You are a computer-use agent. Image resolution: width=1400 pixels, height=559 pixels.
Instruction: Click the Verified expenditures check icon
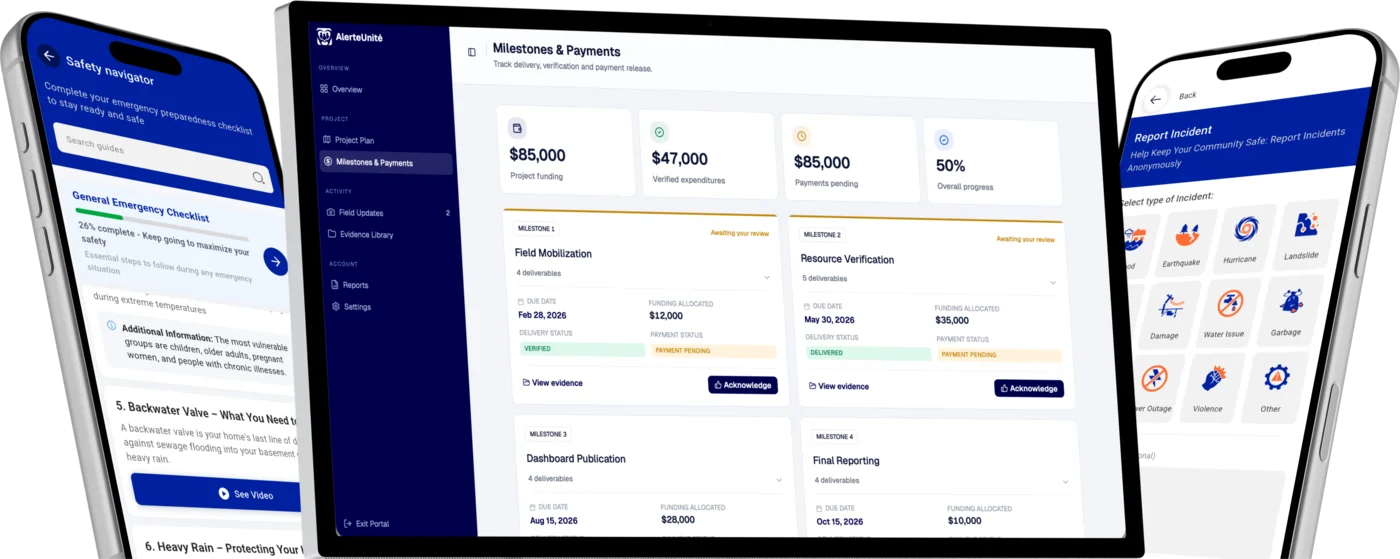point(659,132)
